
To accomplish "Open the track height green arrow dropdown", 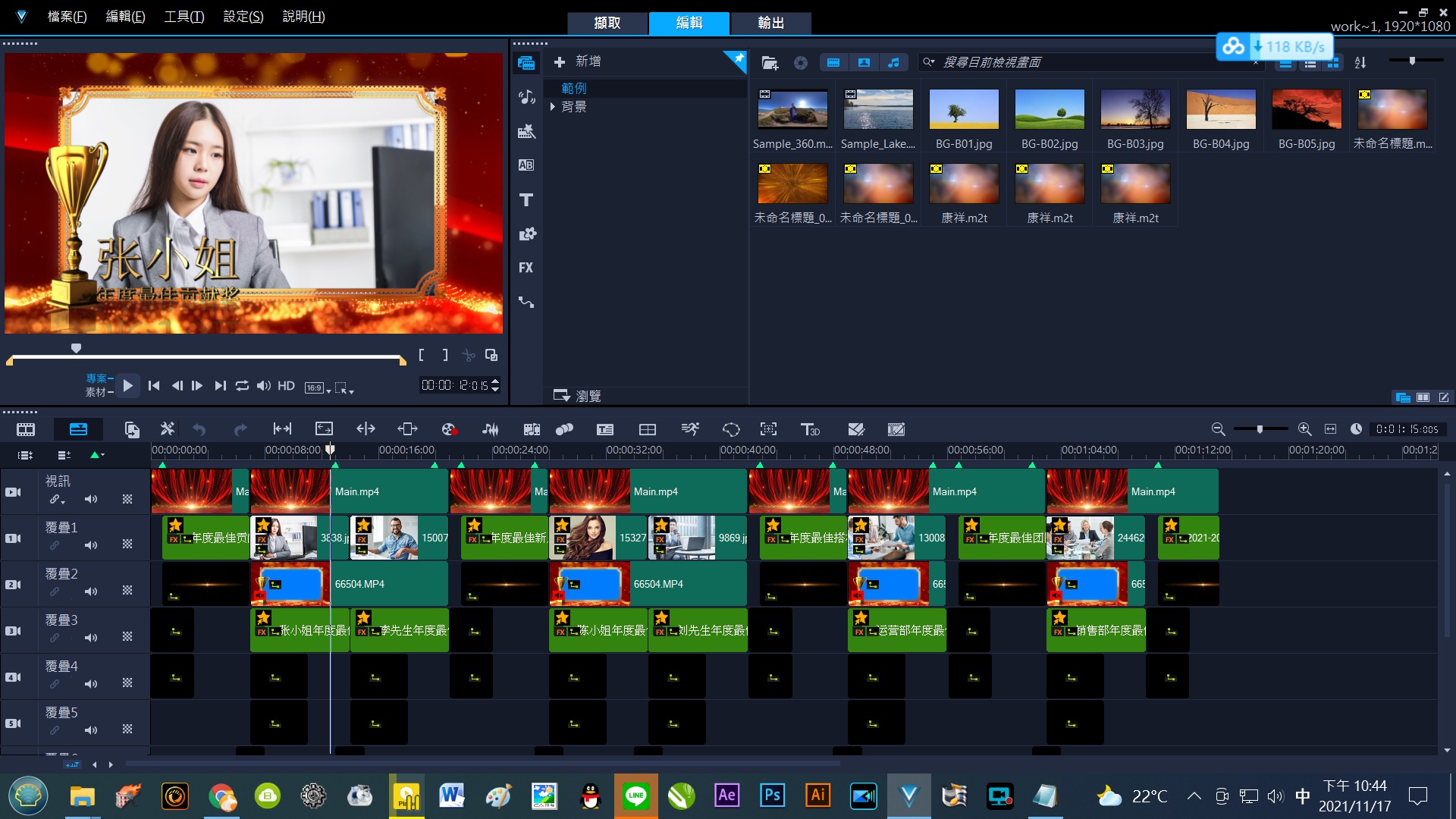I will 97,455.
